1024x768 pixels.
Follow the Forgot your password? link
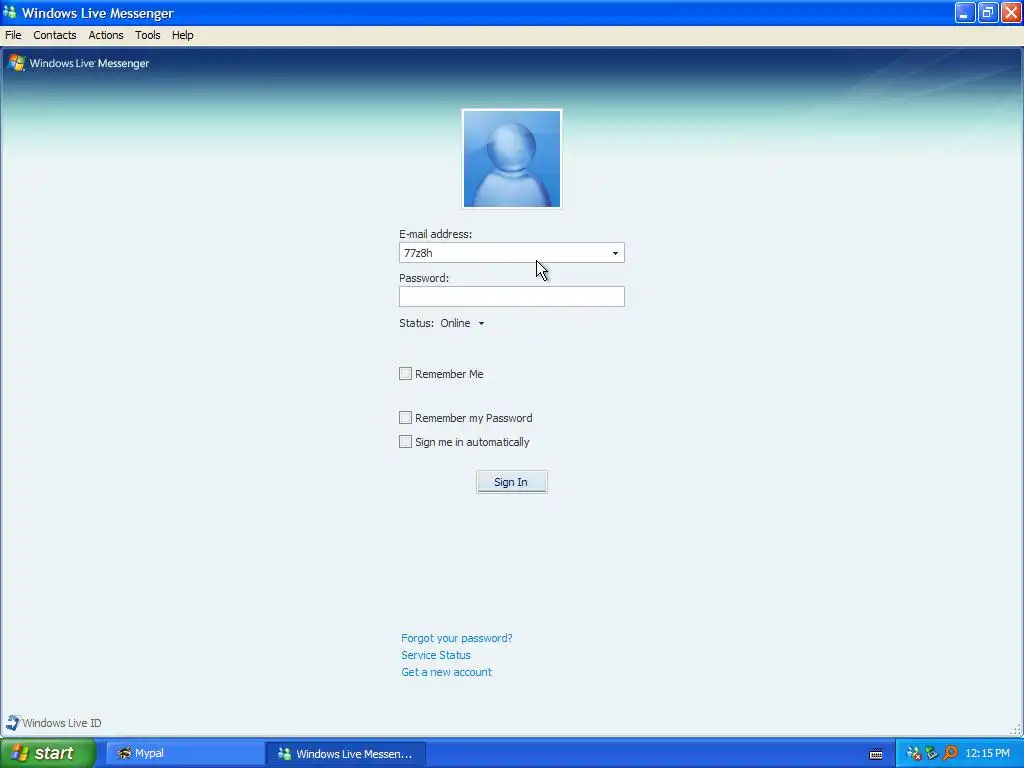click(456, 638)
